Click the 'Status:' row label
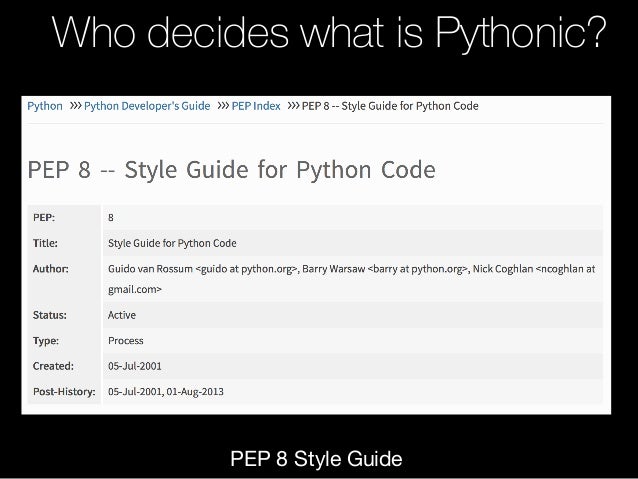The height and width of the screenshot is (479, 638). click(50, 315)
